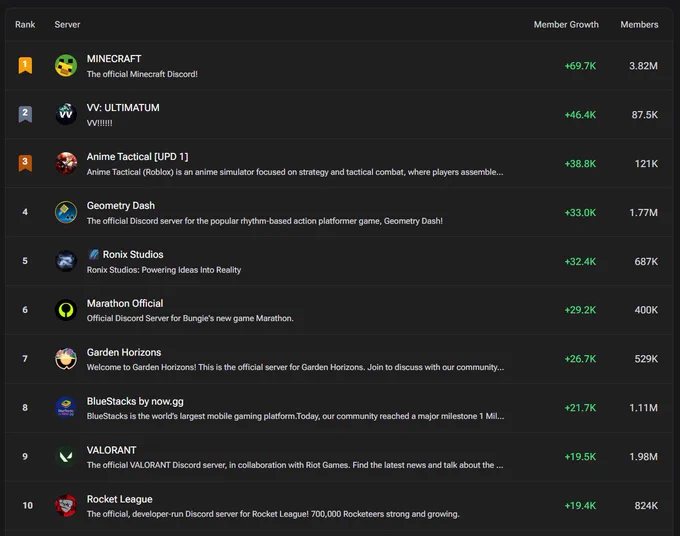Select the gold rank 1 badge
The image size is (680, 536).
tap(25, 65)
